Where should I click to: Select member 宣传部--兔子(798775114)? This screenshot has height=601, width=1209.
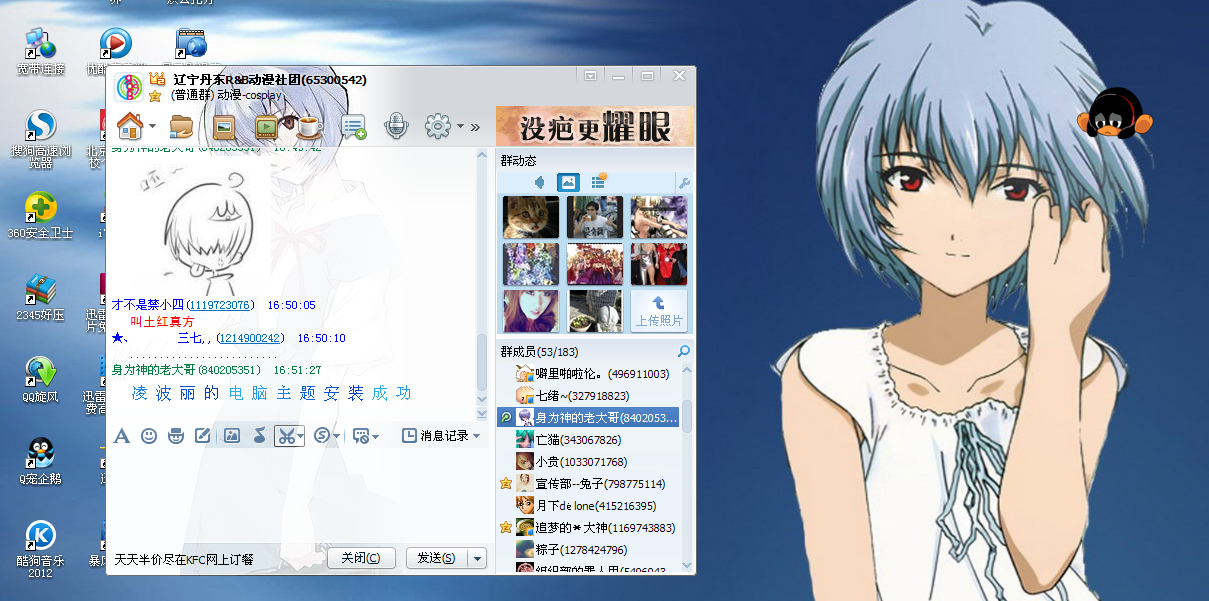pyautogui.click(x=588, y=483)
